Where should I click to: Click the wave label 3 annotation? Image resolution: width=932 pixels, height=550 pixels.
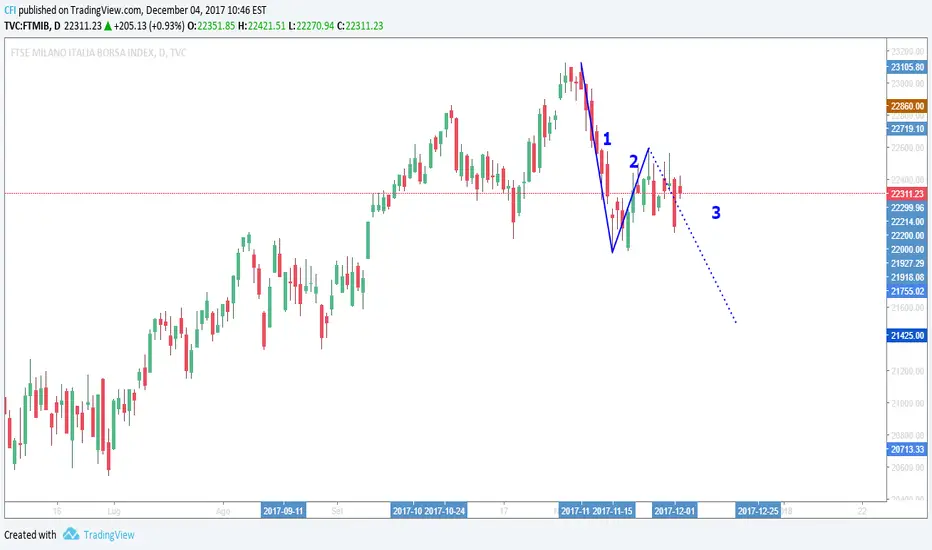pos(716,212)
